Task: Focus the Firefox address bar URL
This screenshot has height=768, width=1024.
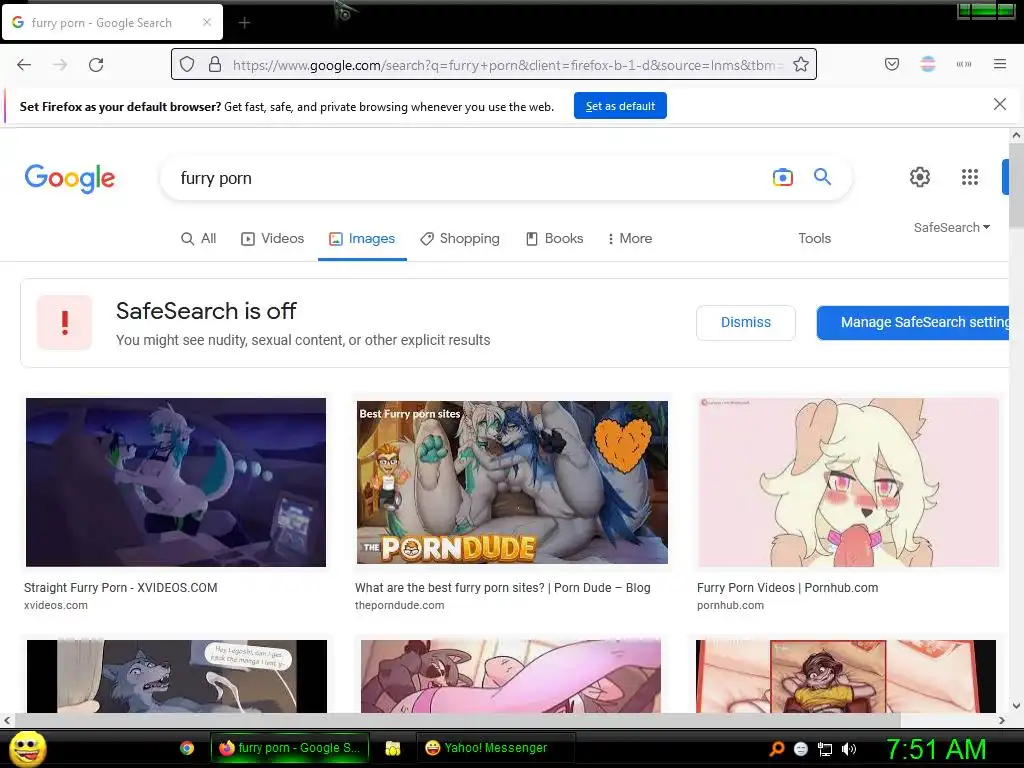Action: pyautogui.click(x=507, y=65)
